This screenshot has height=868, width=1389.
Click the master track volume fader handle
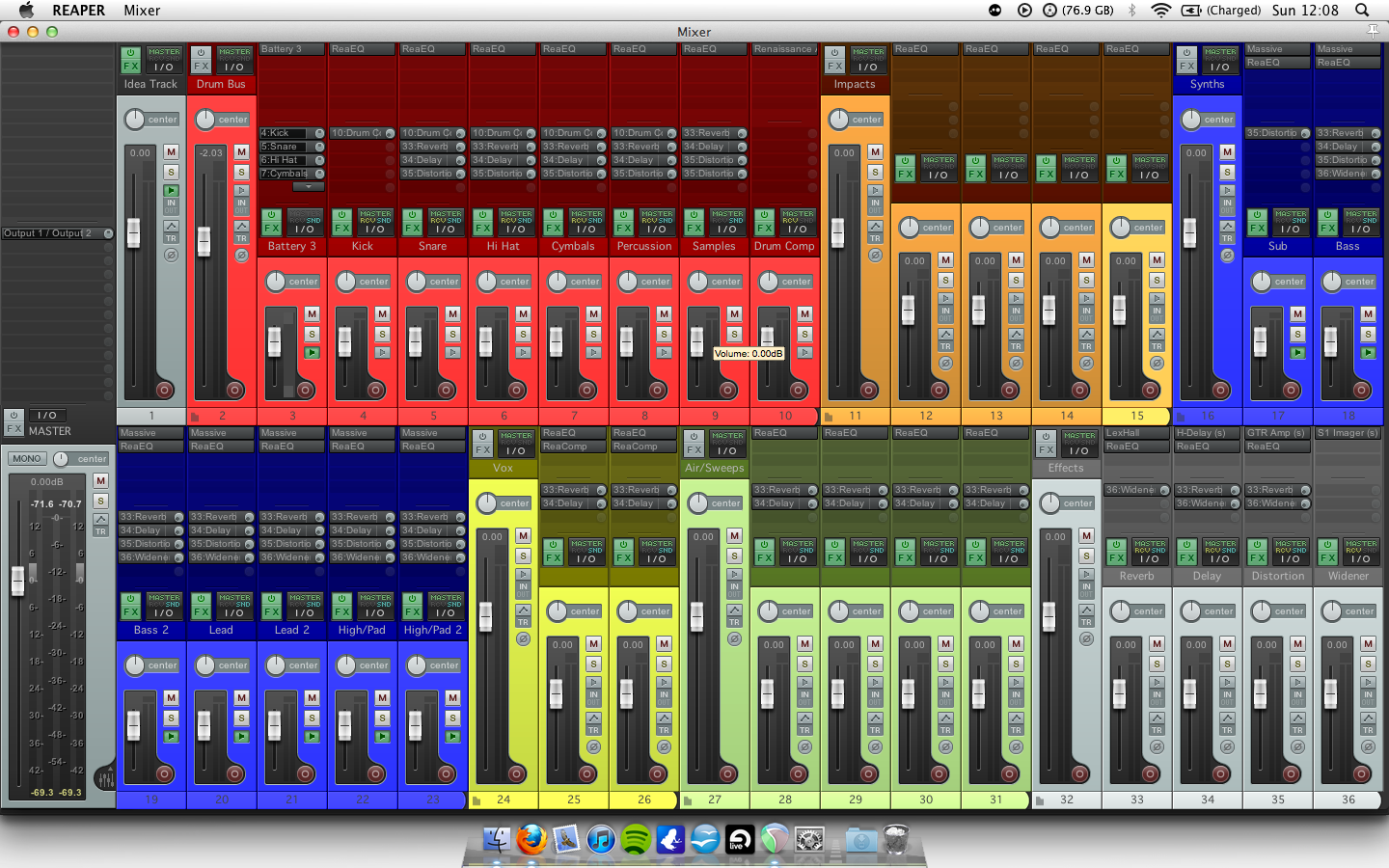17,581
